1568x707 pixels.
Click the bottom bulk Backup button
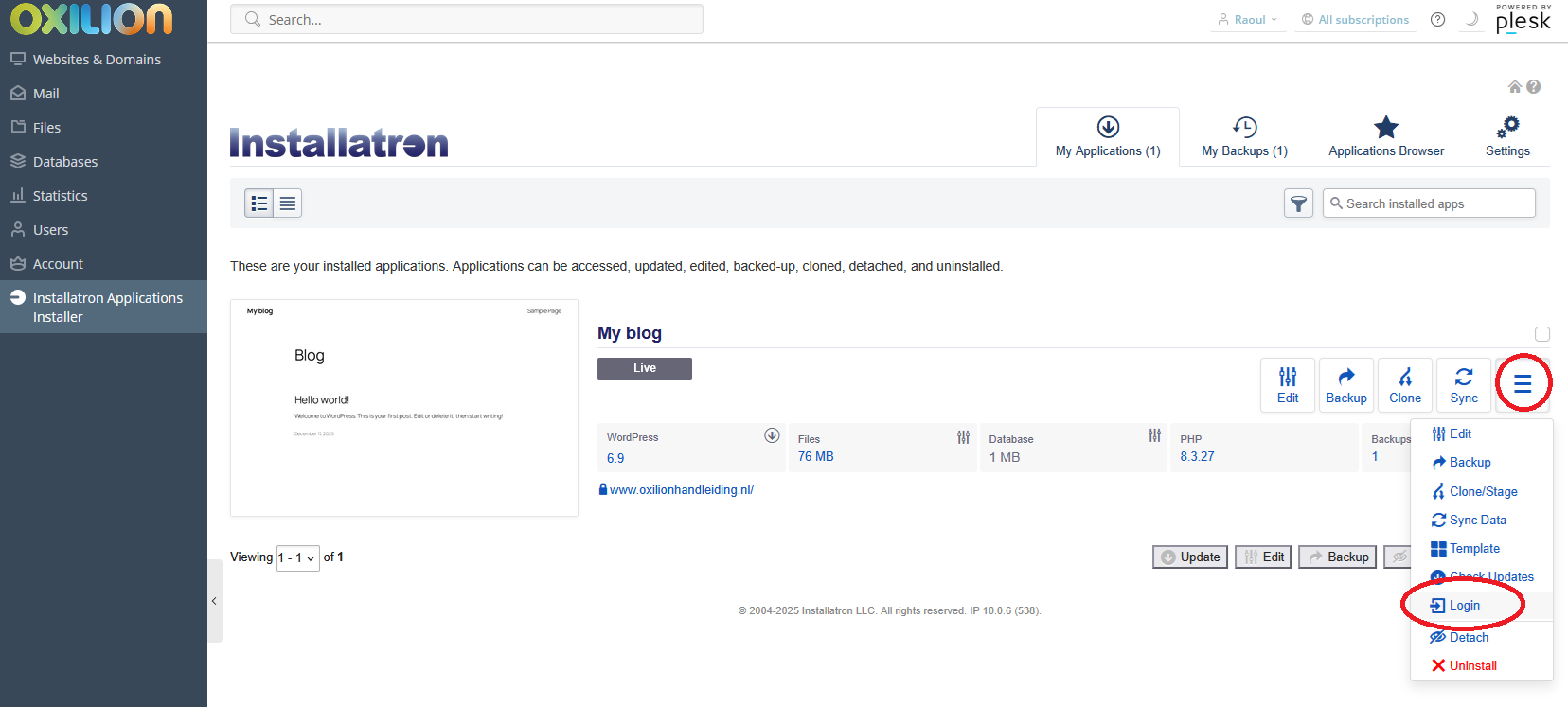(1337, 557)
